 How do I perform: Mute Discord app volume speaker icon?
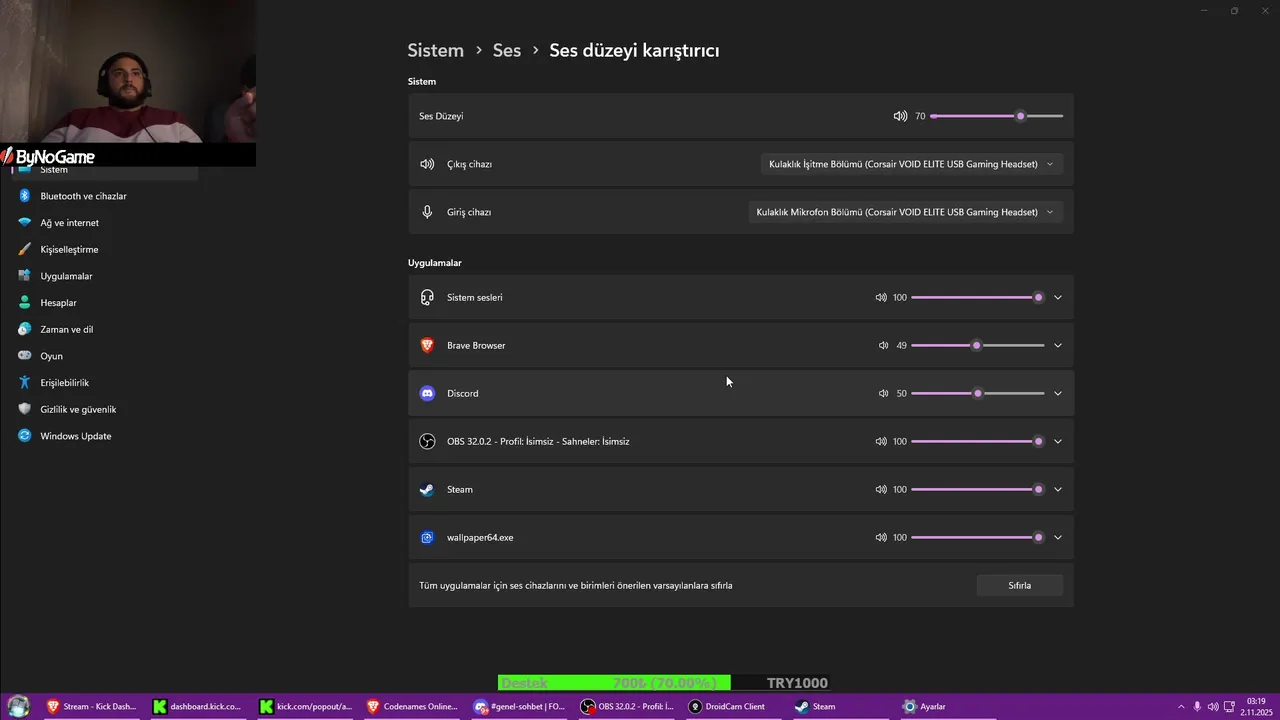pyautogui.click(x=883, y=393)
